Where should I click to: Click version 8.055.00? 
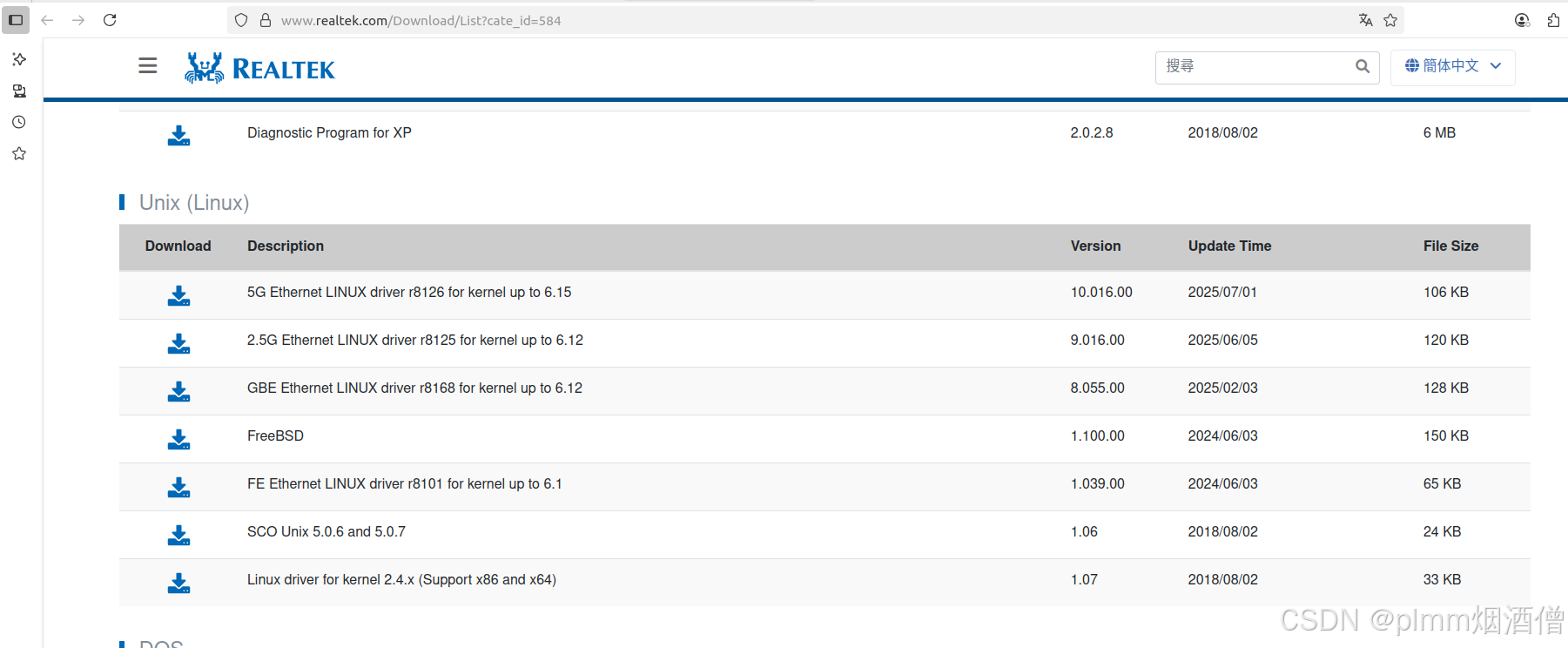tap(1097, 388)
